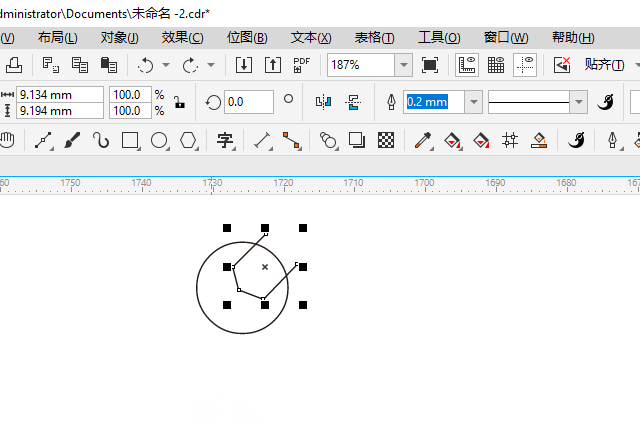
Task: Click the zoom level field 187%
Action: click(x=361, y=65)
